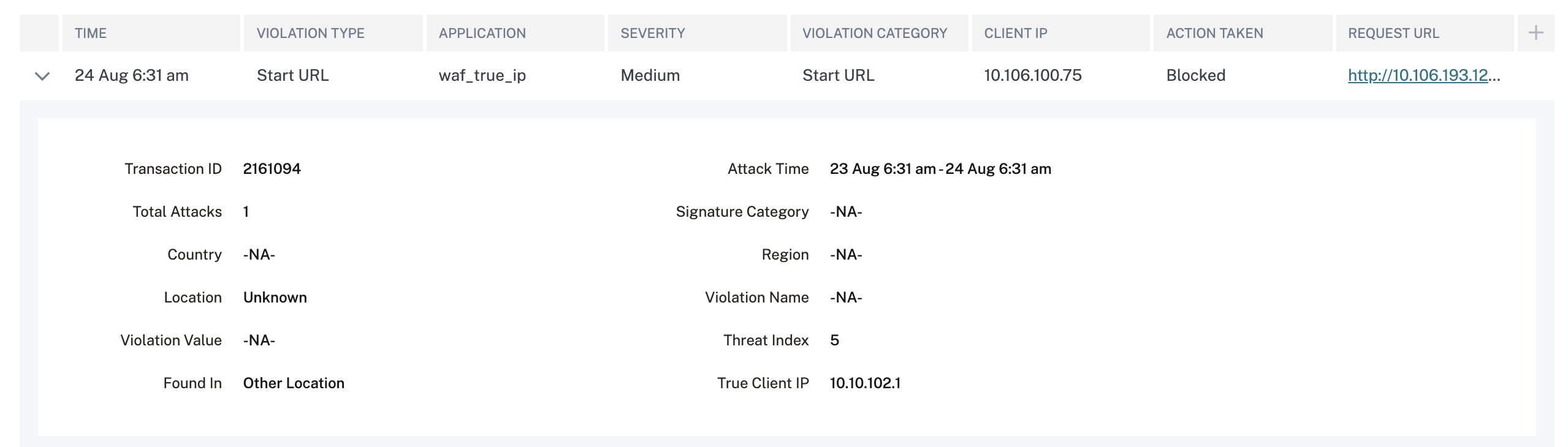Click the APPLICATION column header
Image resolution: width=1568 pixels, height=447 pixels.
[515, 33]
